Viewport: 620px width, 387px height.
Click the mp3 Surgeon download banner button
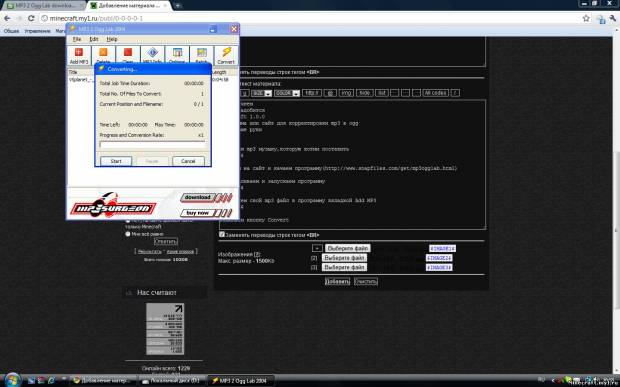tap(206, 197)
